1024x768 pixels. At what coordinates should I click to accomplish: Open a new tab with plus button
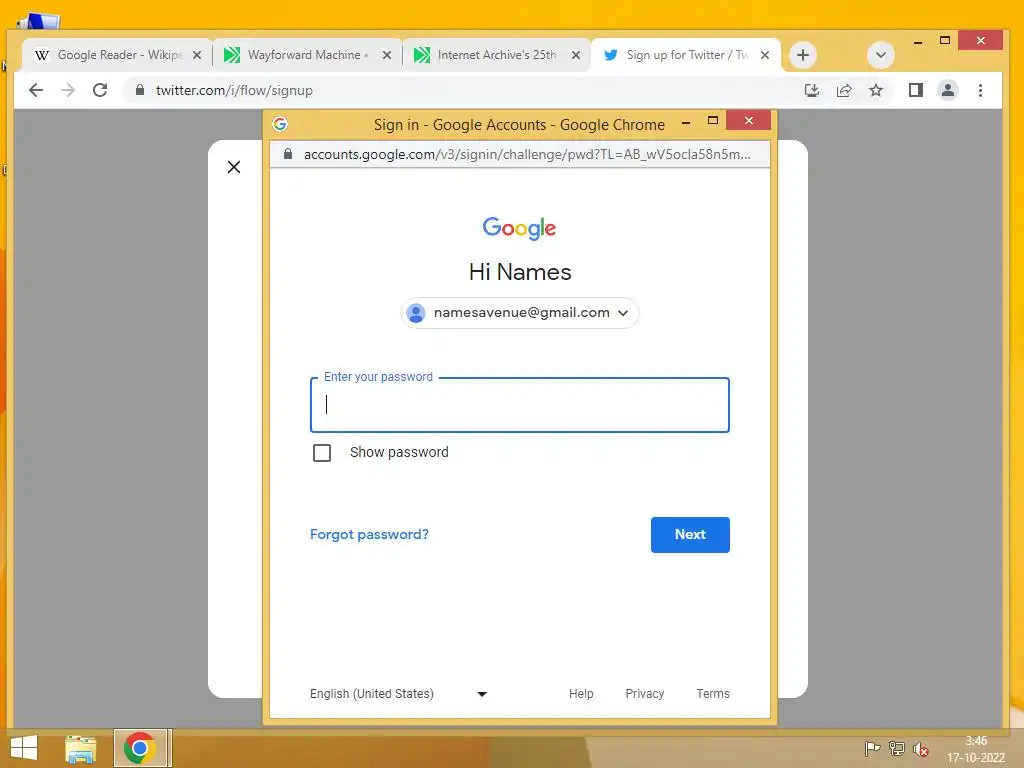(803, 55)
